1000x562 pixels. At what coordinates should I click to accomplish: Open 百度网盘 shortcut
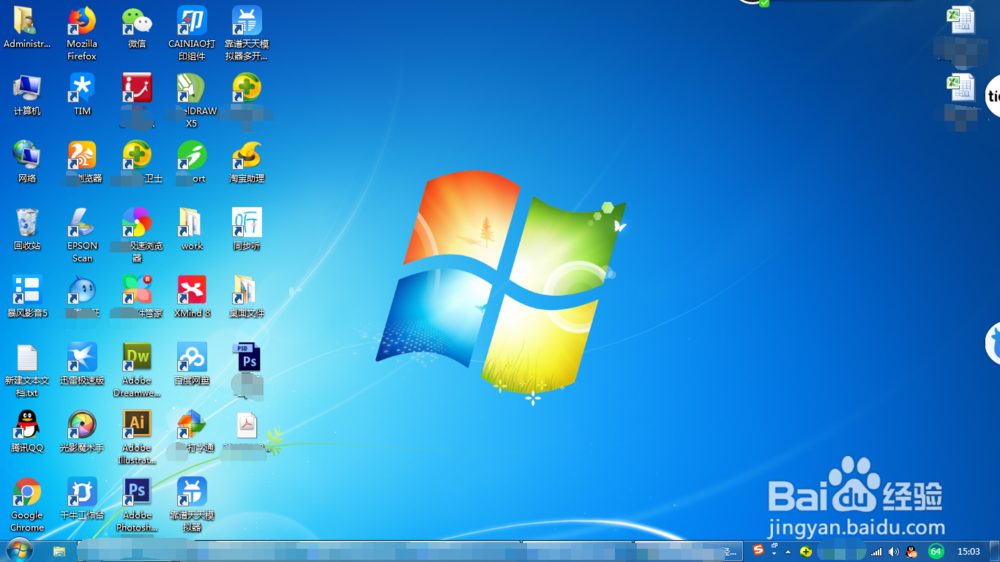191,364
